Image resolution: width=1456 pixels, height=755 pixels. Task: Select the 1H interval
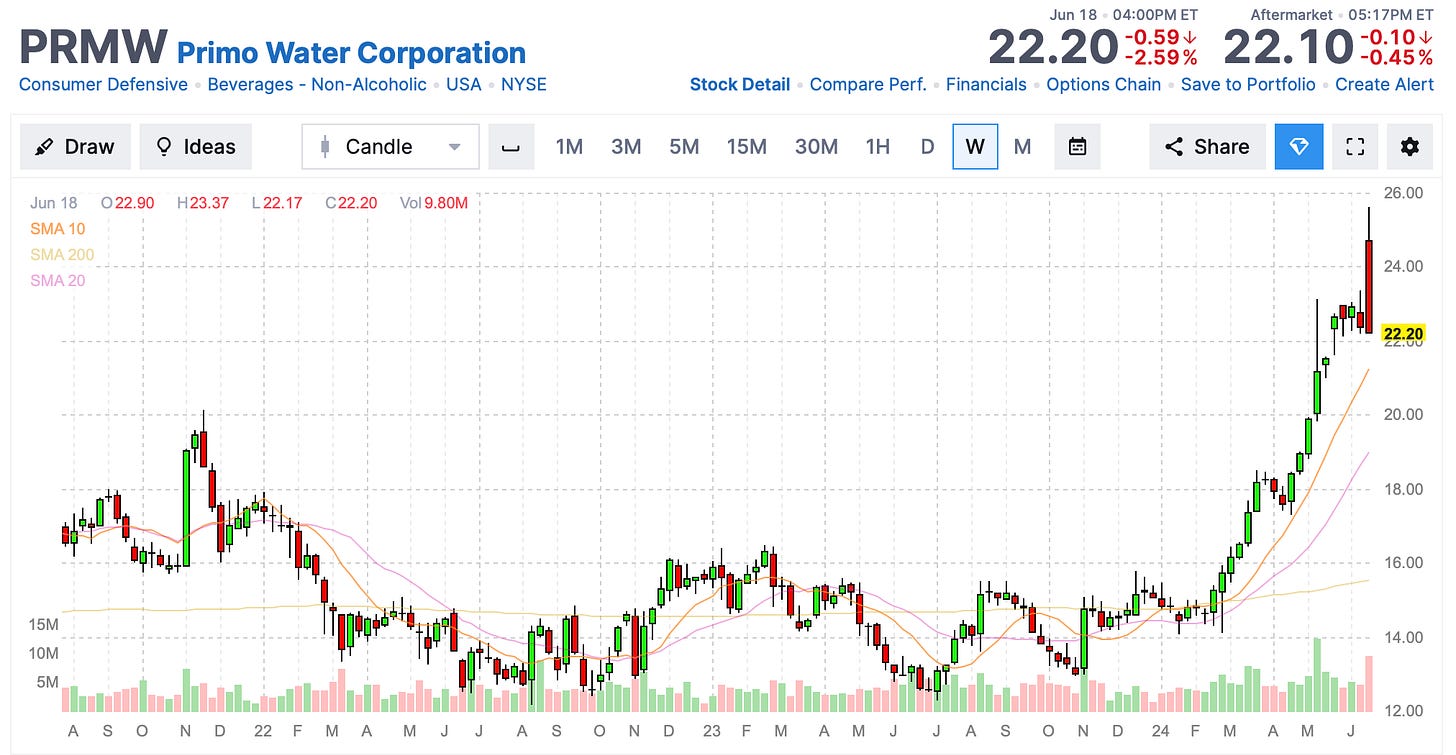point(877,147)
